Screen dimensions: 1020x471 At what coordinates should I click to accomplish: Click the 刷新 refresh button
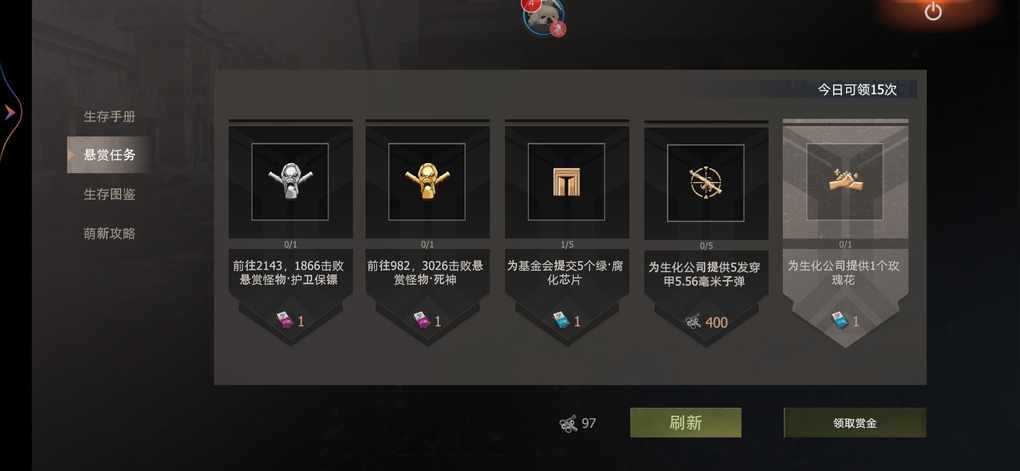tap(686, 423)
